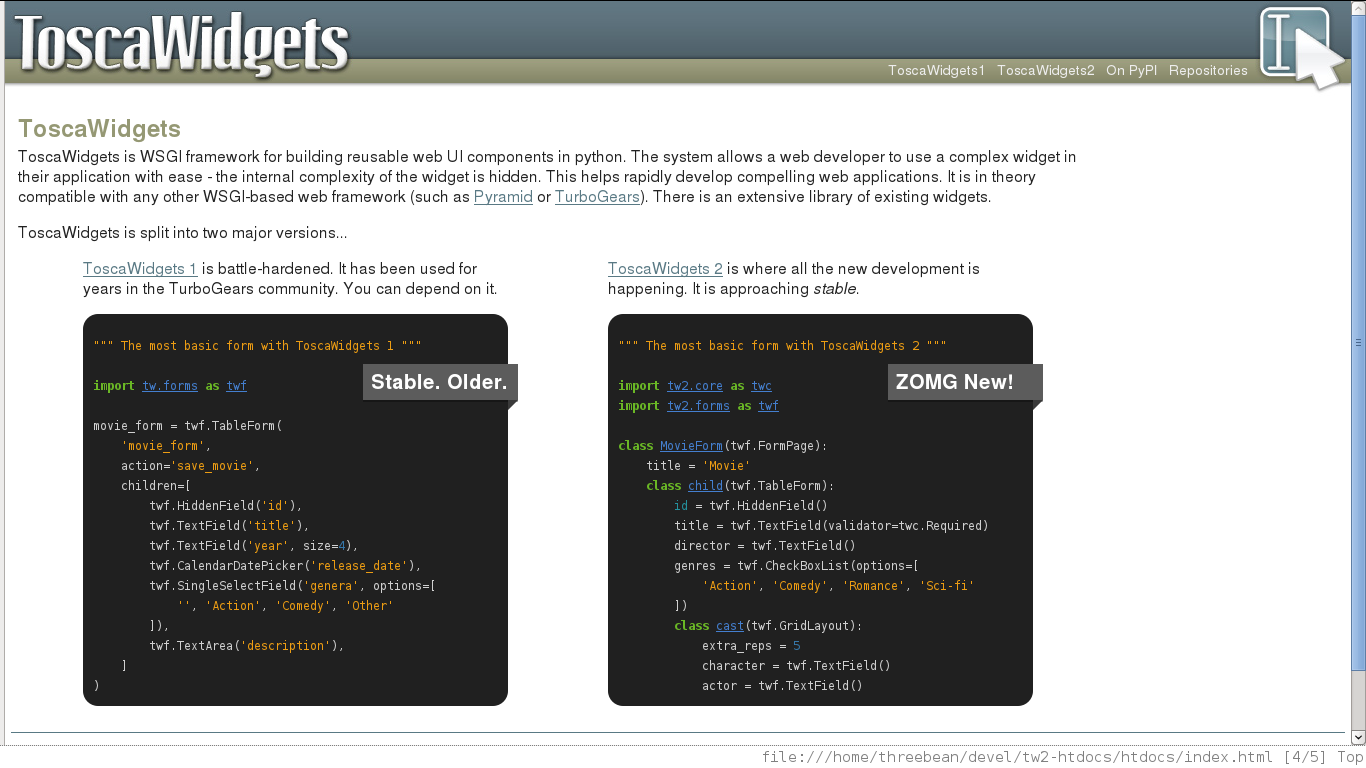Image resolution: width=1366 pixels, height=768 pixels.
Task: Click the status bar file path text
Action: tap(1017, 757)
